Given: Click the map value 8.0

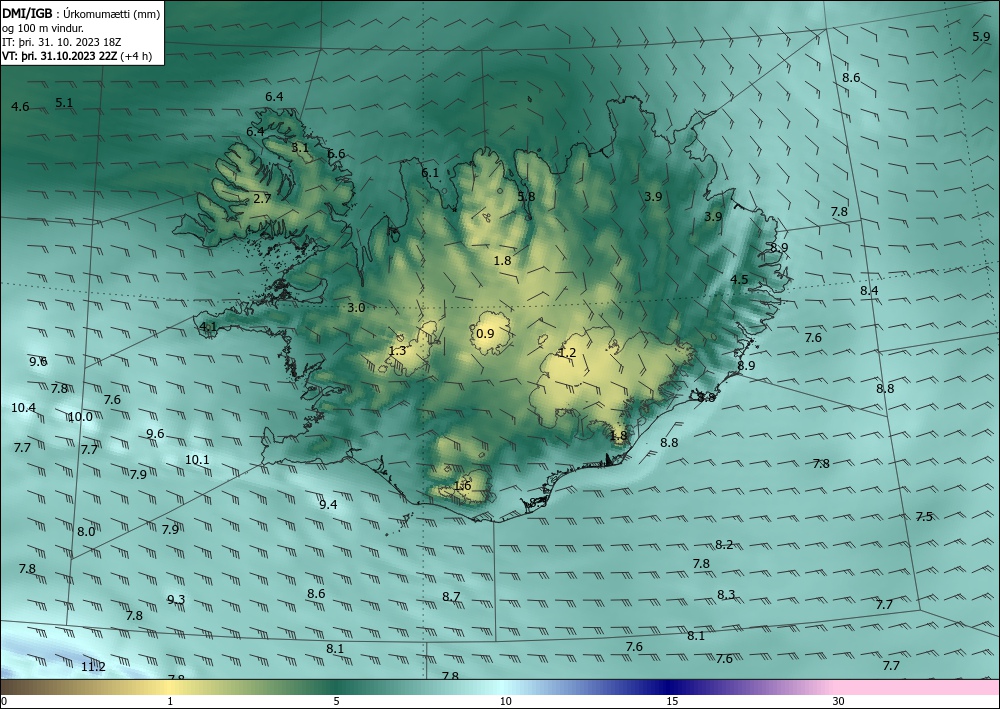Looking at the screenshot, I should (86, 531).
